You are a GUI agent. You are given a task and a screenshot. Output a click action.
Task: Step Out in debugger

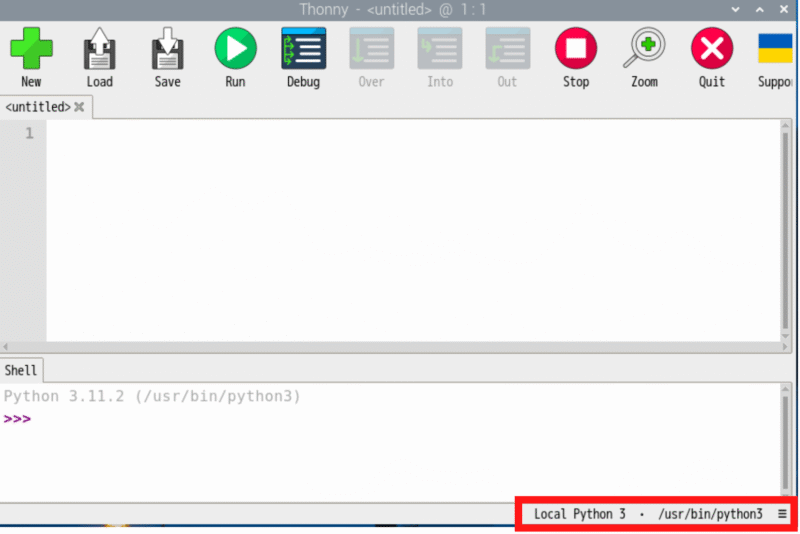508,57
